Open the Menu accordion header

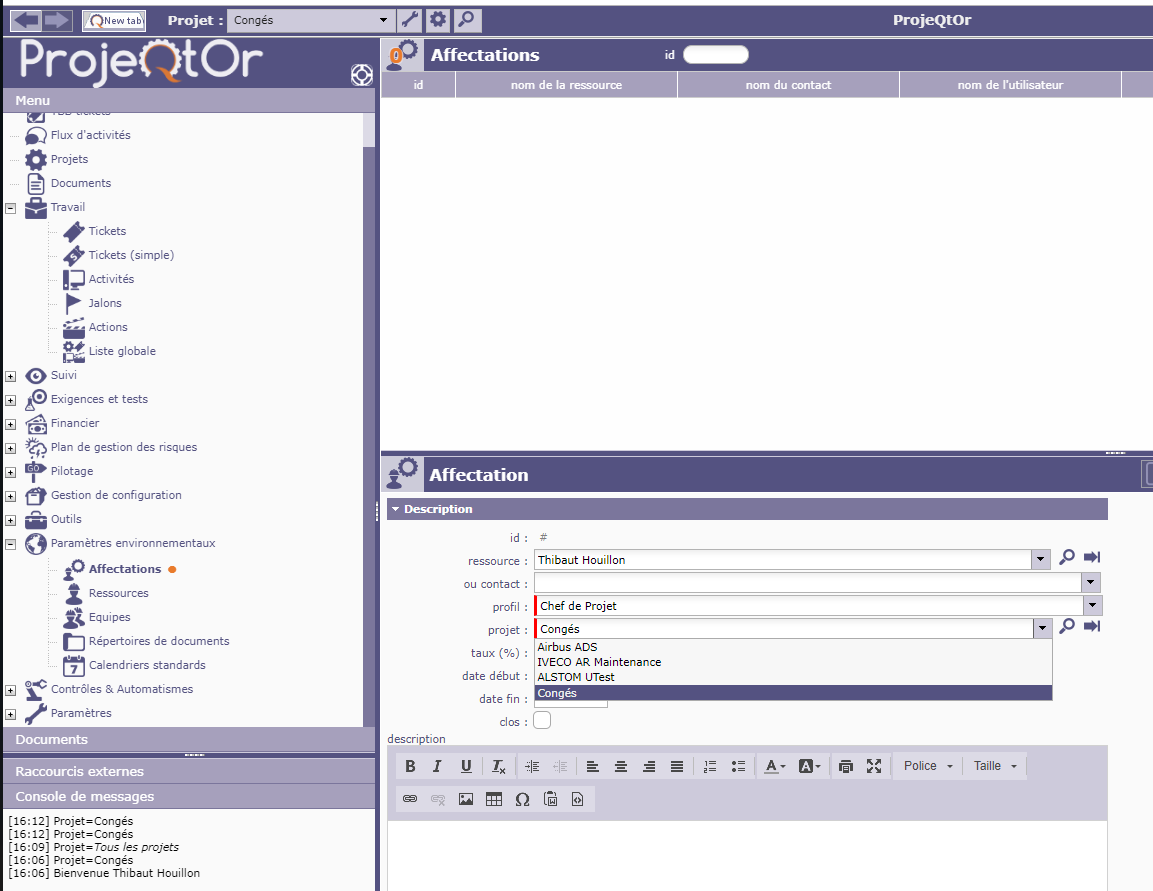[x=189, y=101]
